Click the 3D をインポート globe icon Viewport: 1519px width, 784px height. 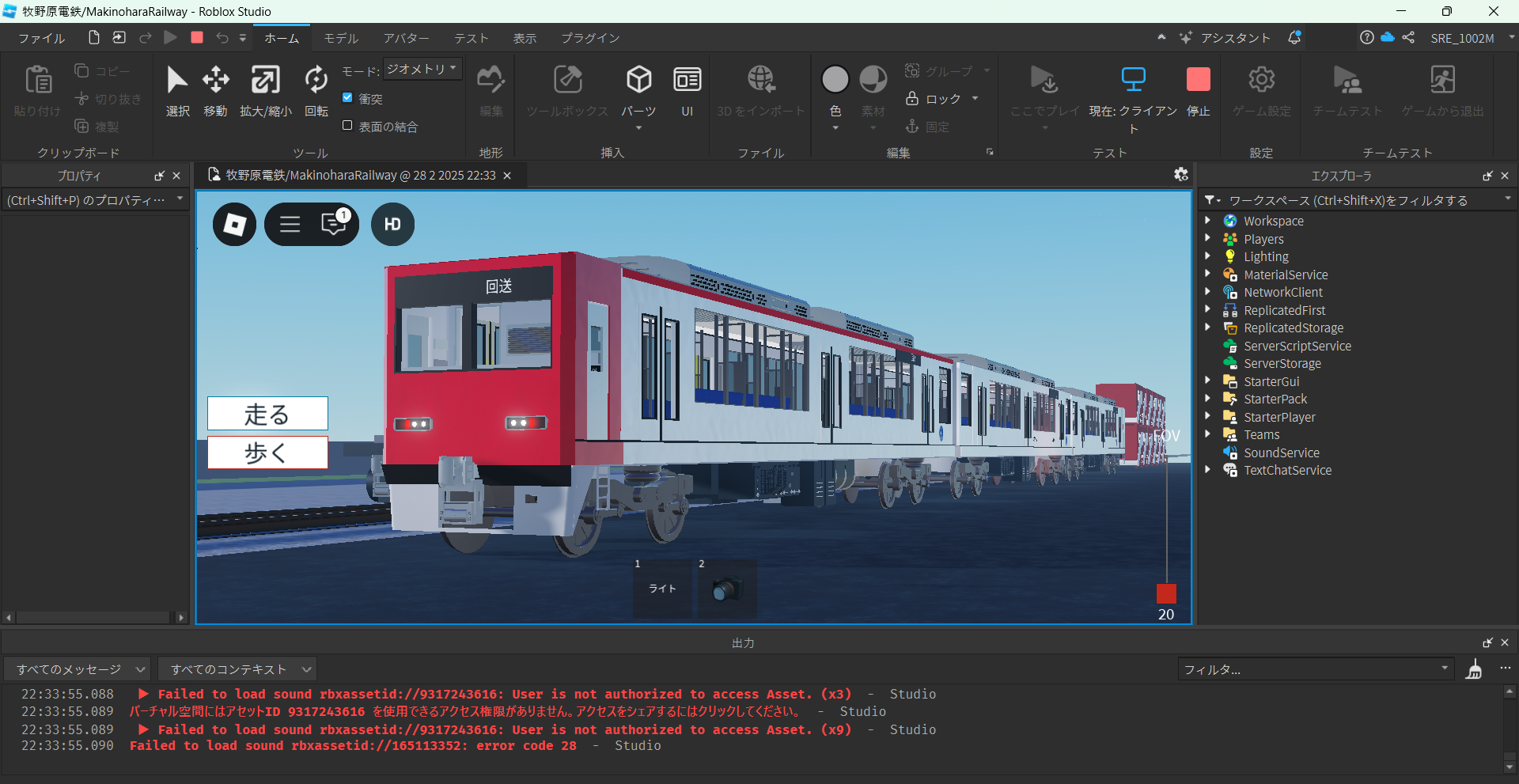(761, 80)
